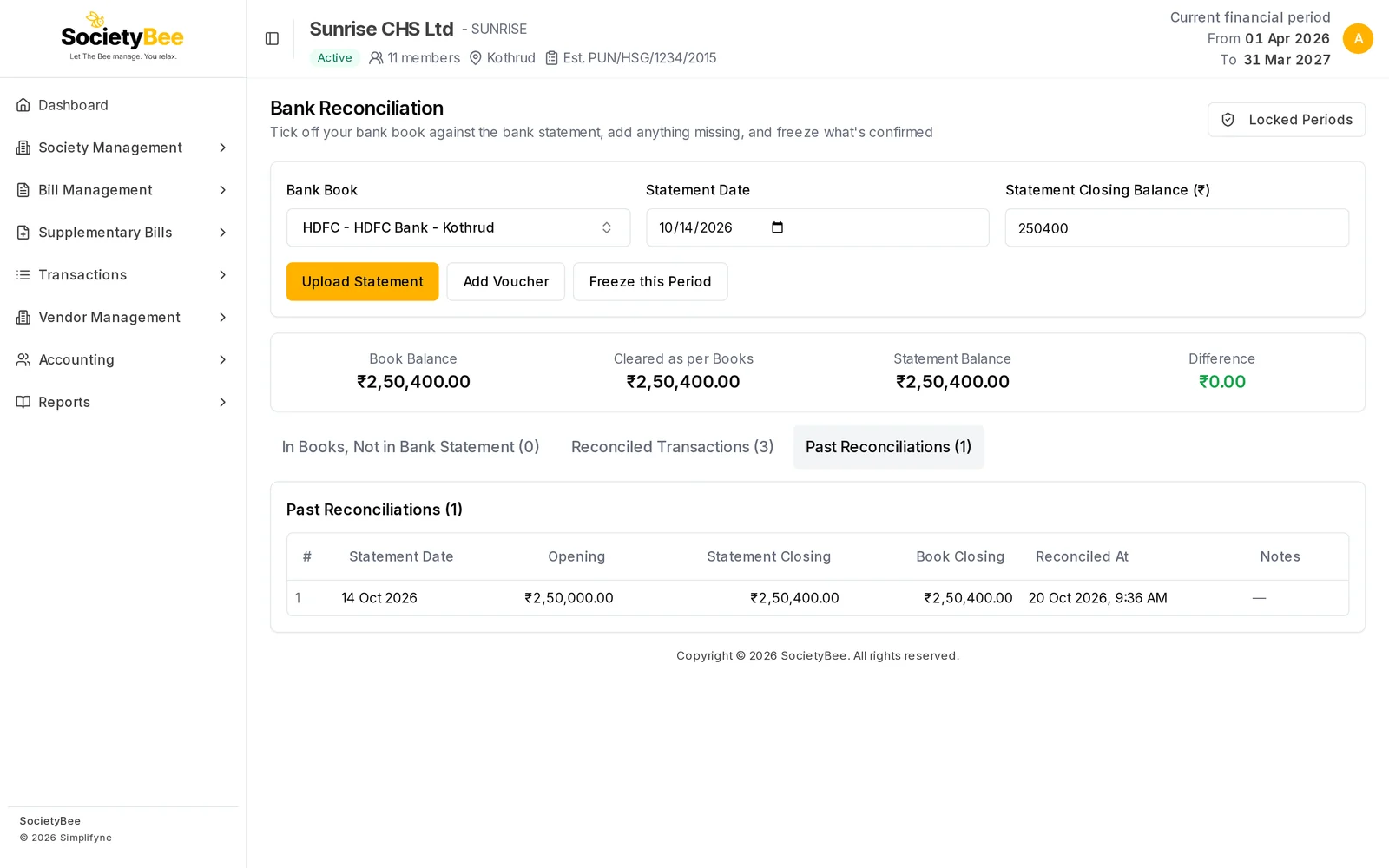Click the Dashboard home icon
The width and height of the screenshot is (1389, 868).
click(x=23, y=105)
